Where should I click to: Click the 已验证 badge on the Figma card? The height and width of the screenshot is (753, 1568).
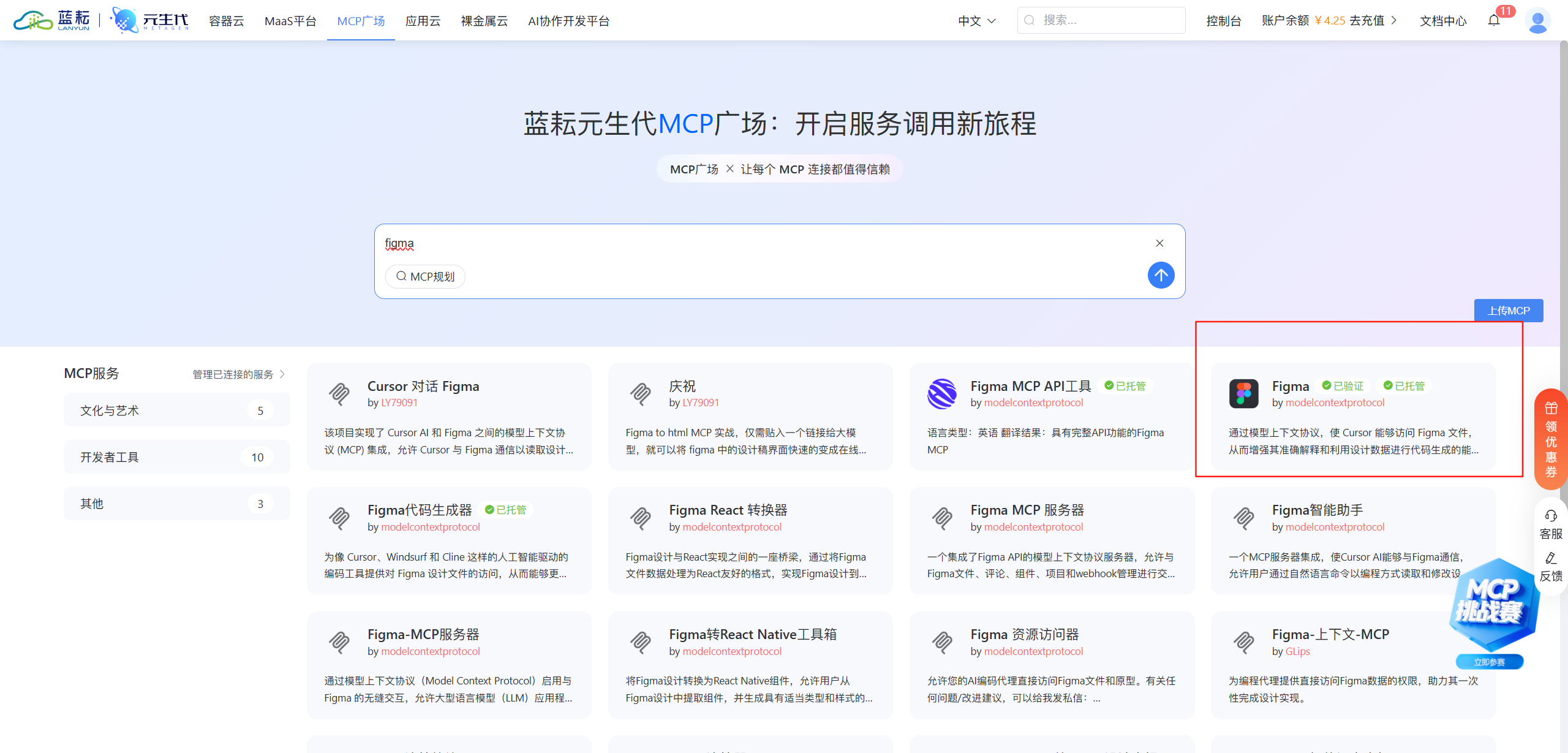tap(1343, 386)
